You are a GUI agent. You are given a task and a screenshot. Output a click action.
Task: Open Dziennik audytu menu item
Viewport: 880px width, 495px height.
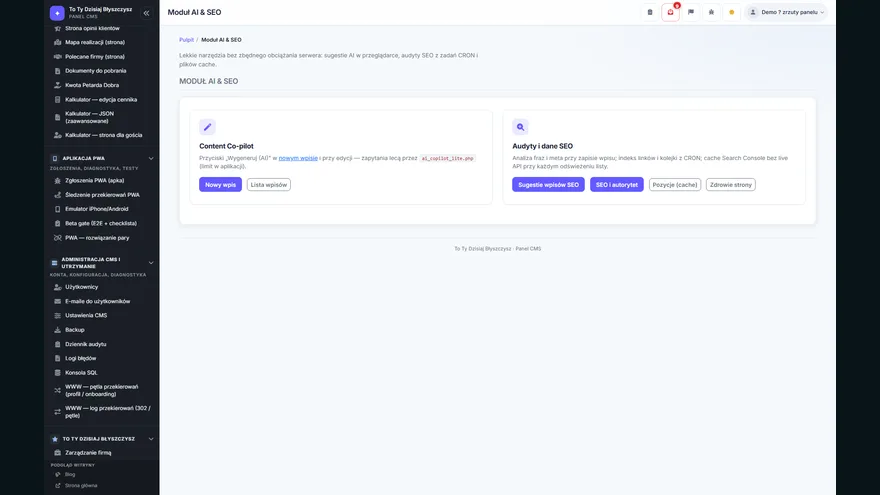coord(102,344)
